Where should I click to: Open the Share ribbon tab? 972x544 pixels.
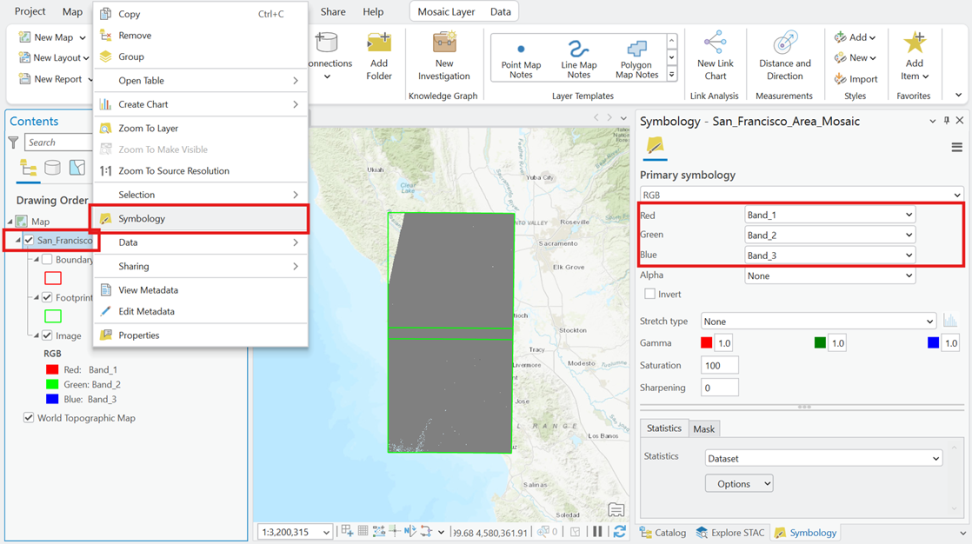click(x=333, y=12)
